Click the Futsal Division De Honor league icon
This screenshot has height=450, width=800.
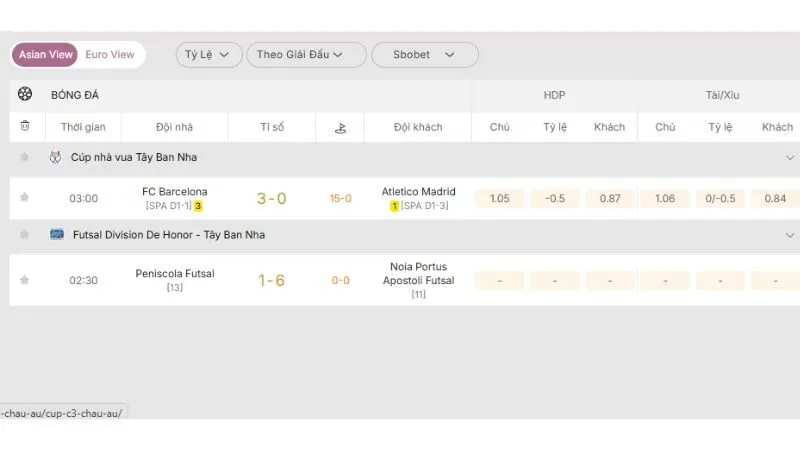57,235
